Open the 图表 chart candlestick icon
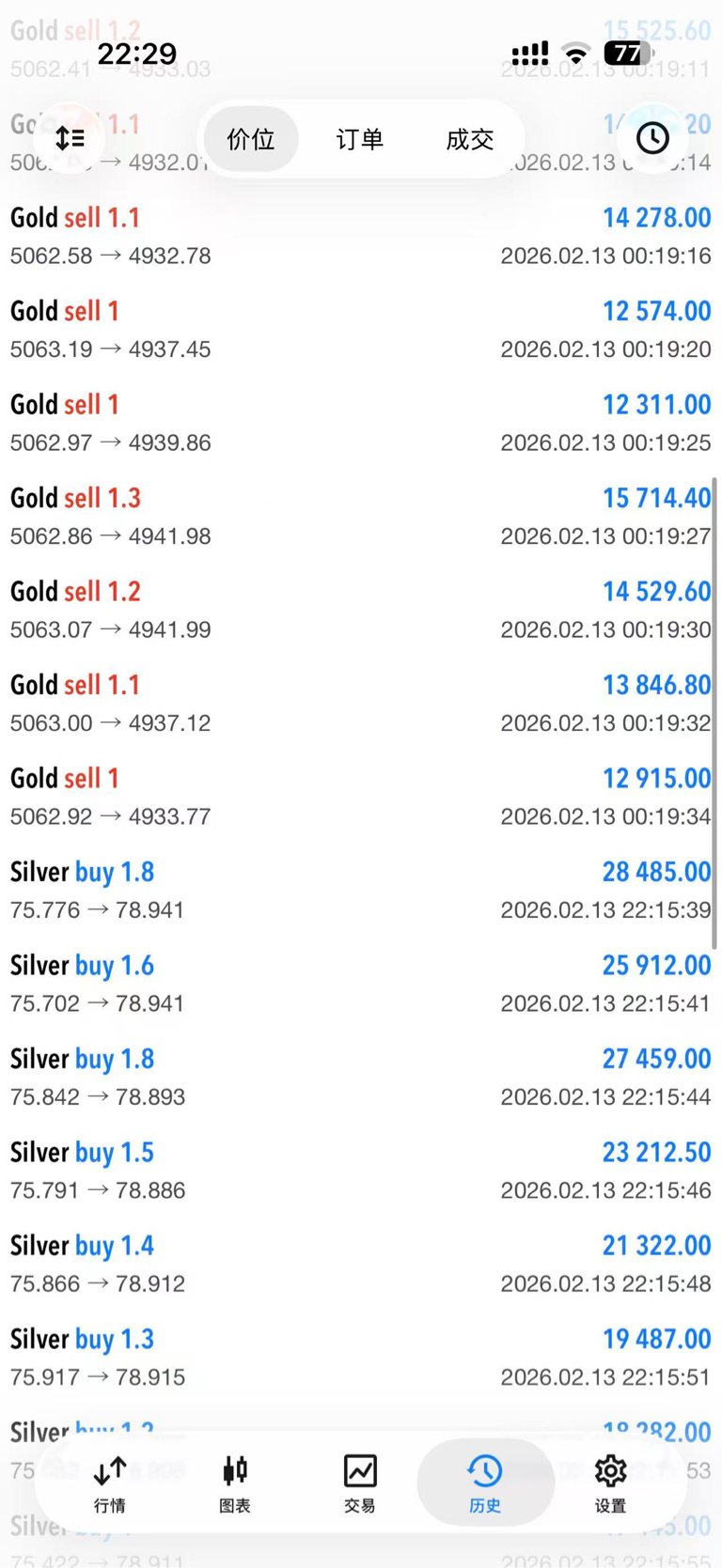 (x=235, y=1482)
